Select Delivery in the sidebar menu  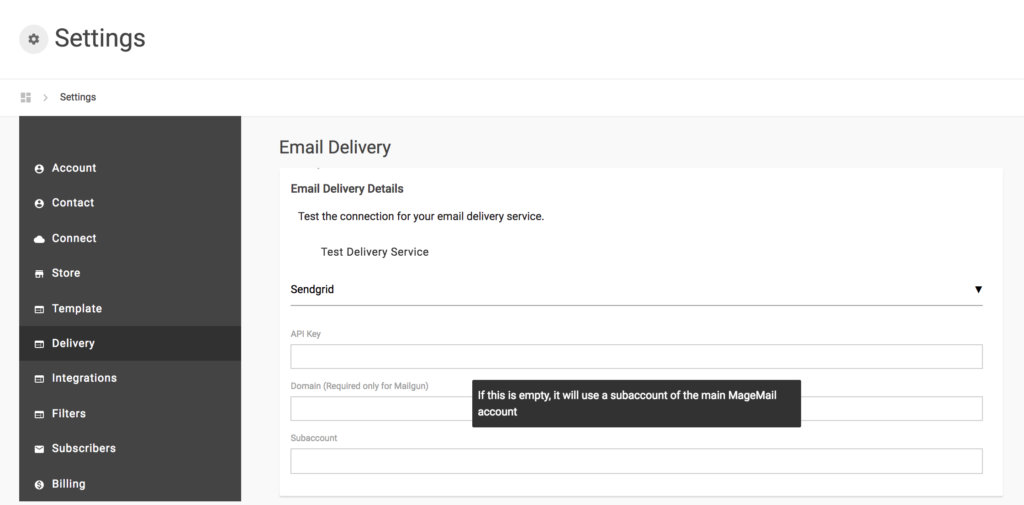tap(73, 343)
